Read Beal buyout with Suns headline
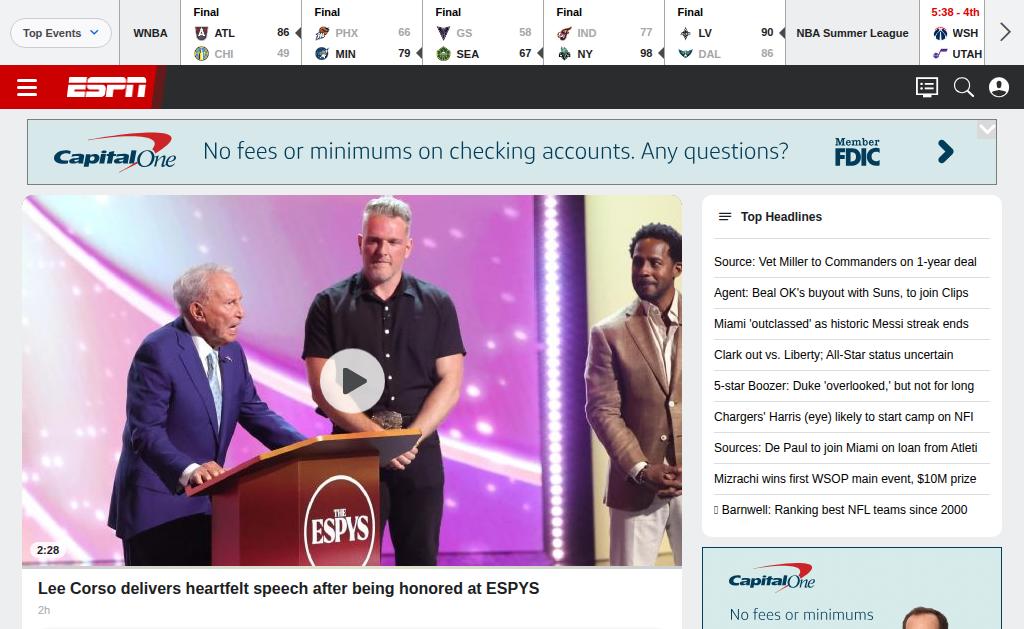This screenshot has width=1024, height=629. coord(841,293)
